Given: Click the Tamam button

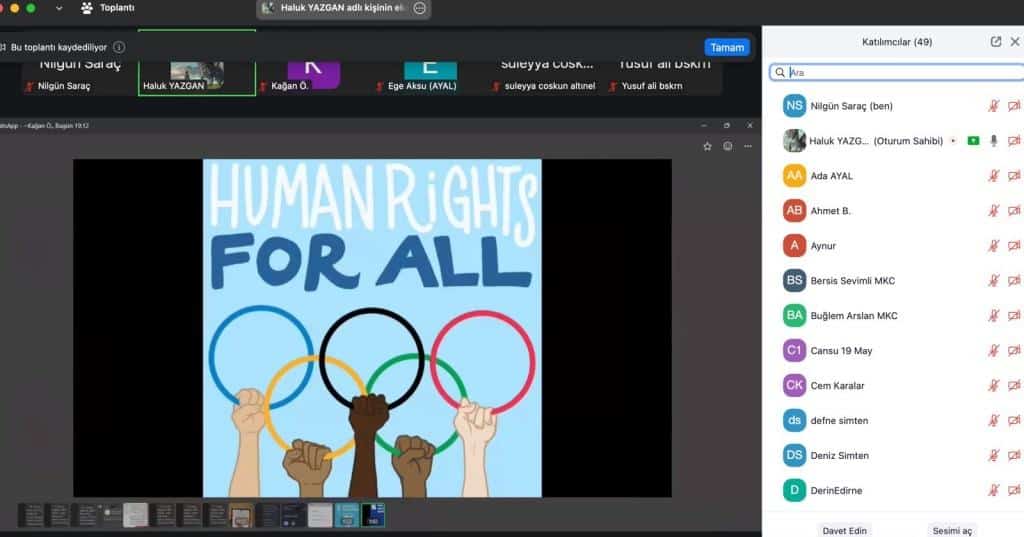Looking at the screenshot, I should [x=726, y=47].
